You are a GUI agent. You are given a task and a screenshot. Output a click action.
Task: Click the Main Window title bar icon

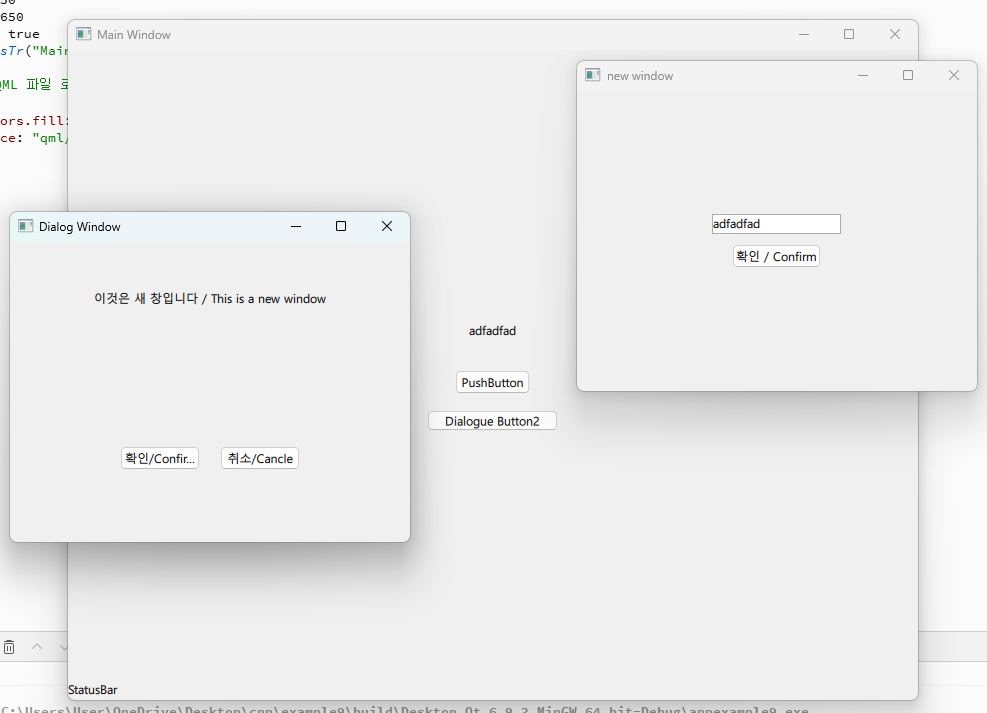84,35
